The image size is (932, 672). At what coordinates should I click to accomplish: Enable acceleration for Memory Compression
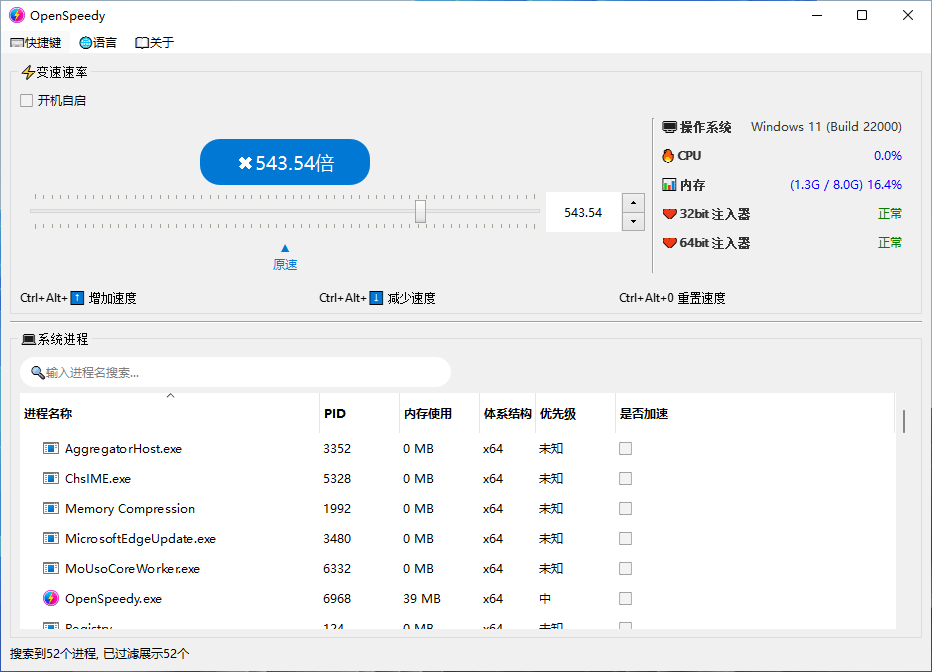(x=625, y=509)
